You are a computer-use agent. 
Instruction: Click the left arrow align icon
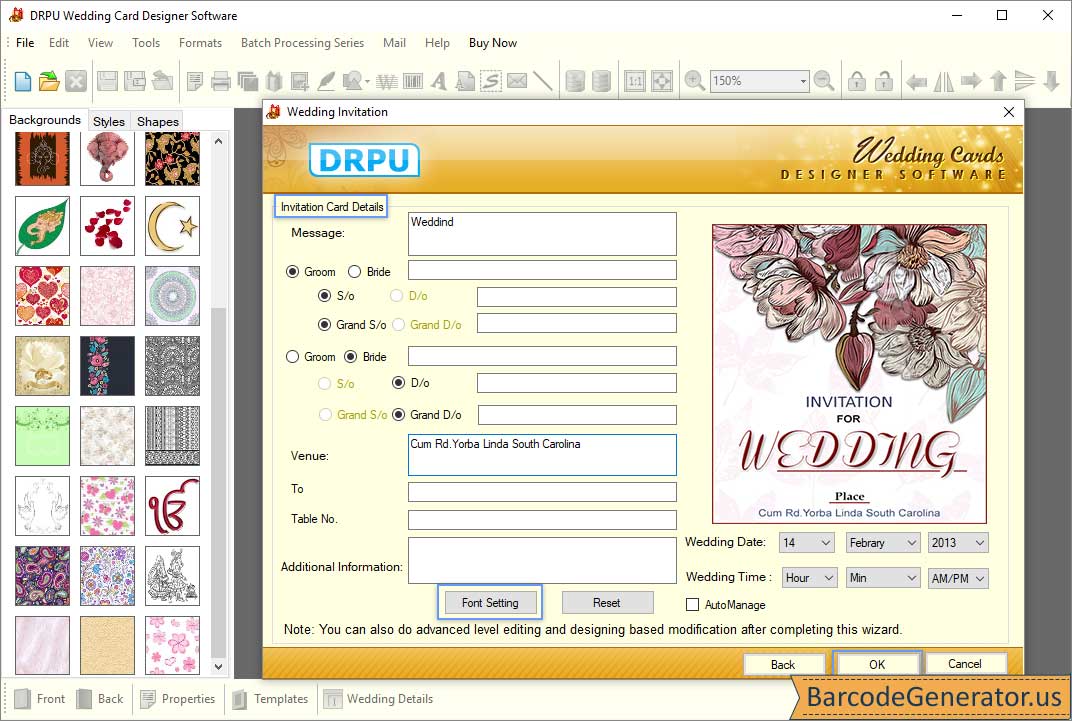click(916, 82)
